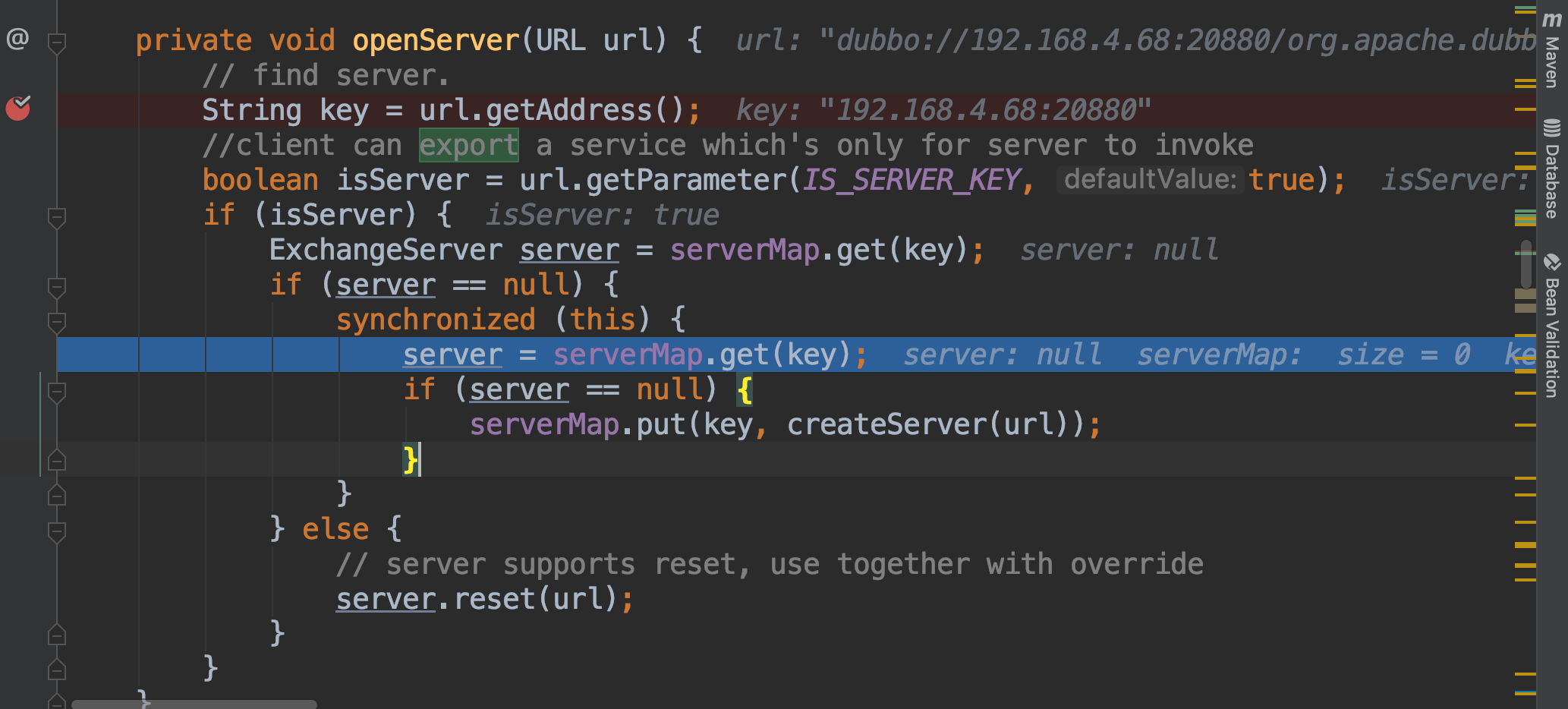Click the '// server supports reset' comment
Image resolution: width=1568 pixels, height=709 pixels.
770,564
